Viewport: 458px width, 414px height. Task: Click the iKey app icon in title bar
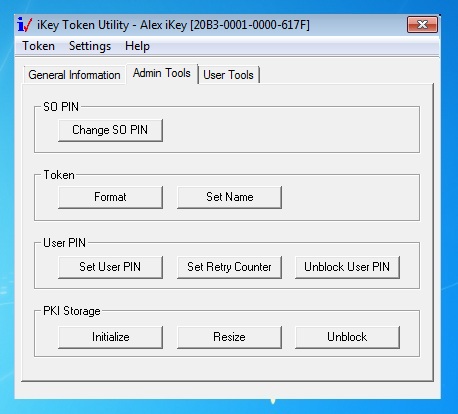tap(25, 25)
